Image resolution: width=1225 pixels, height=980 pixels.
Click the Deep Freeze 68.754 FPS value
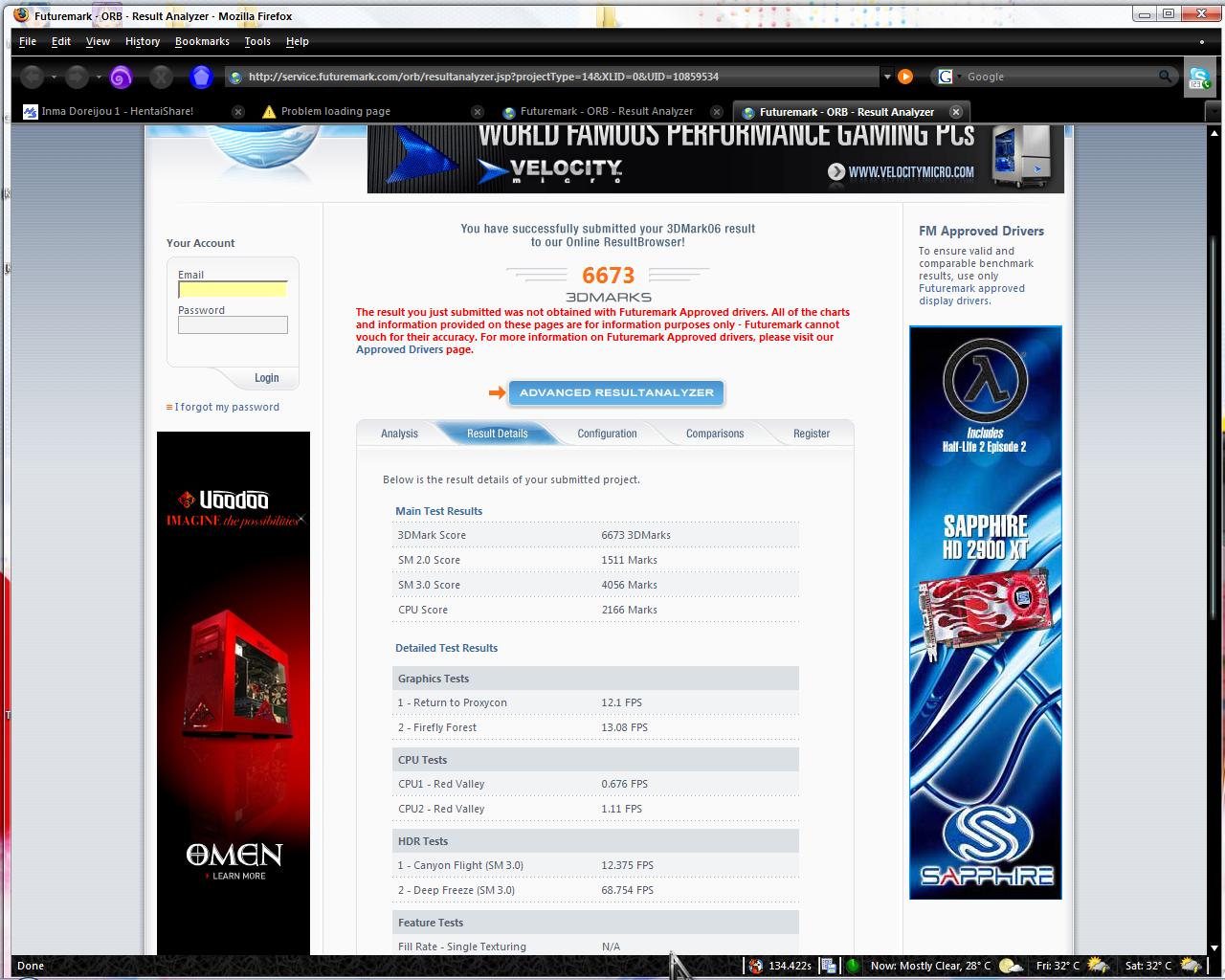tap(627, 890)
